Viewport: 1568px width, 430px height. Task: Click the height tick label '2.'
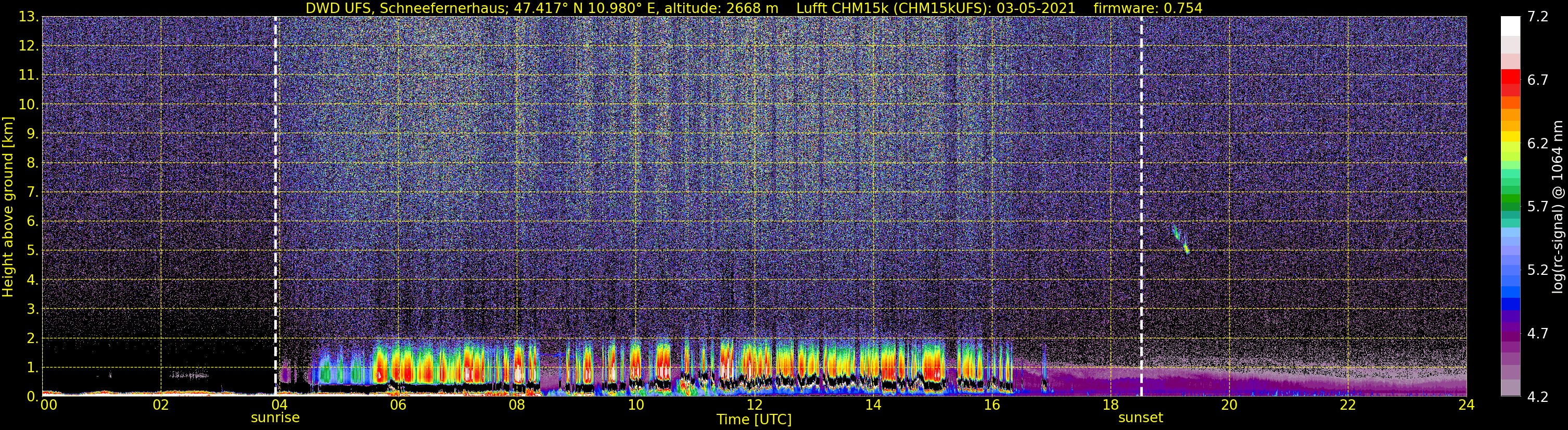coord(32,338)
